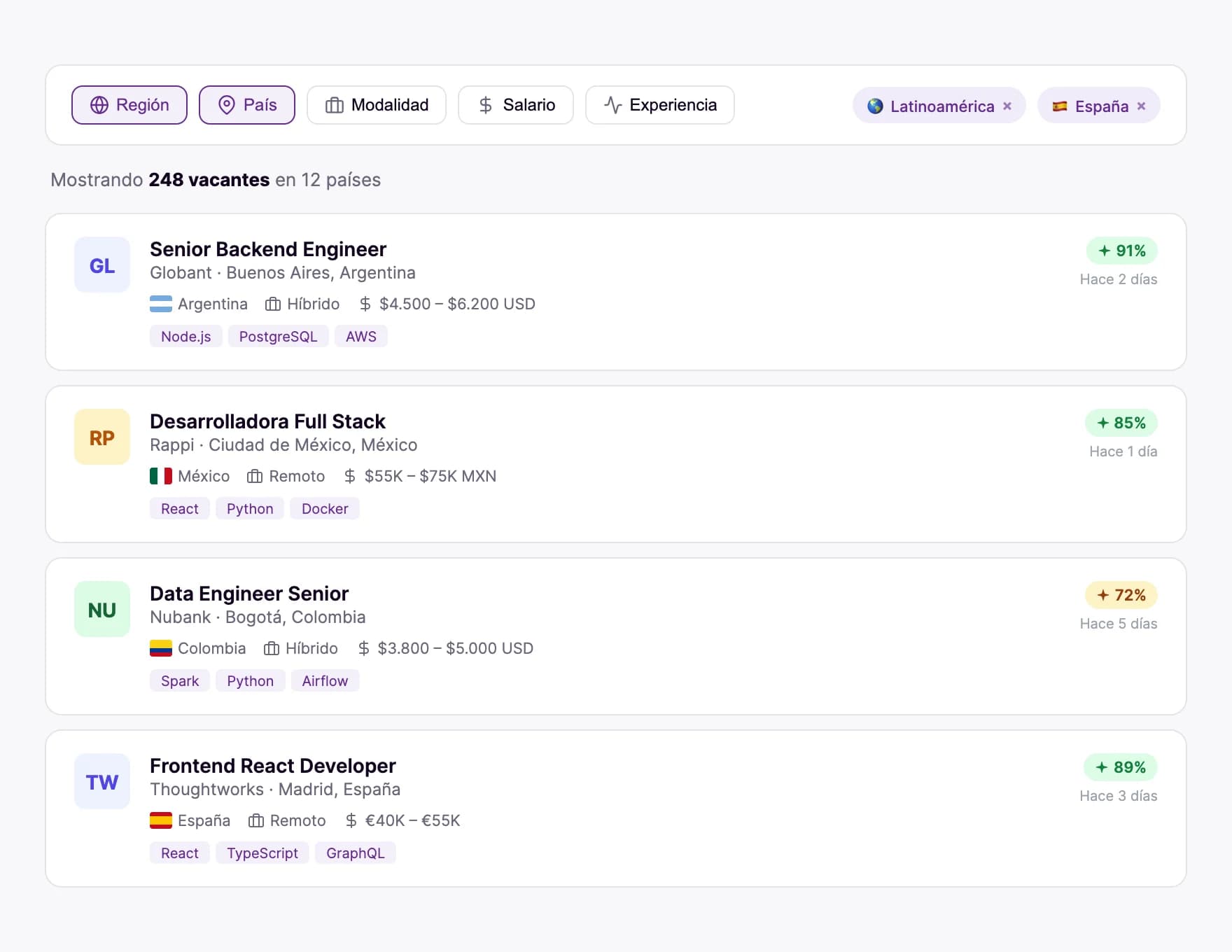Click the "Hace 3 días" timestamp

[1119, 796]
